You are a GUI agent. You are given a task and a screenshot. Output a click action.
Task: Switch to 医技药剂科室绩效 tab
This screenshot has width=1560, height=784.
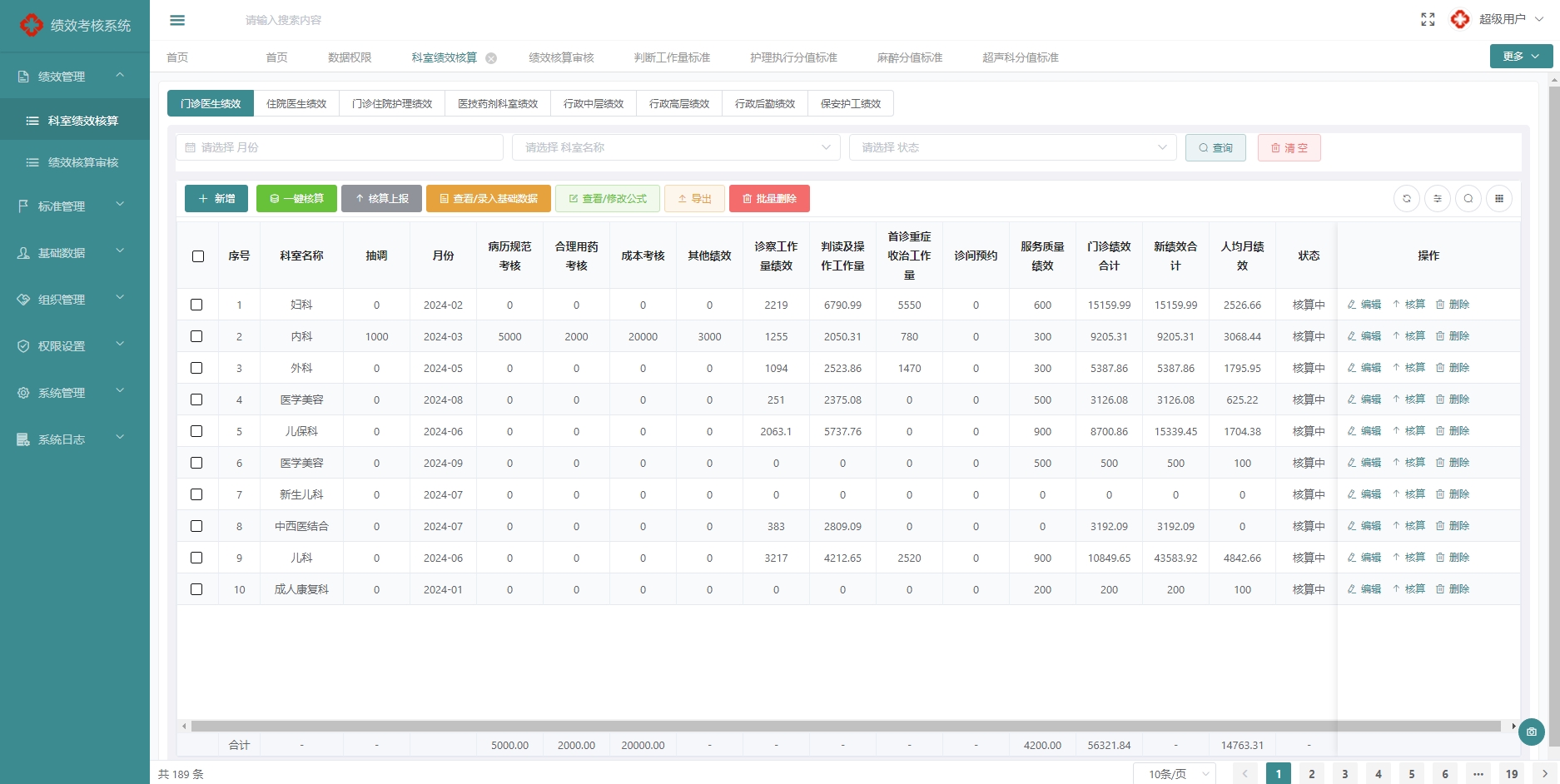[498, 103]
